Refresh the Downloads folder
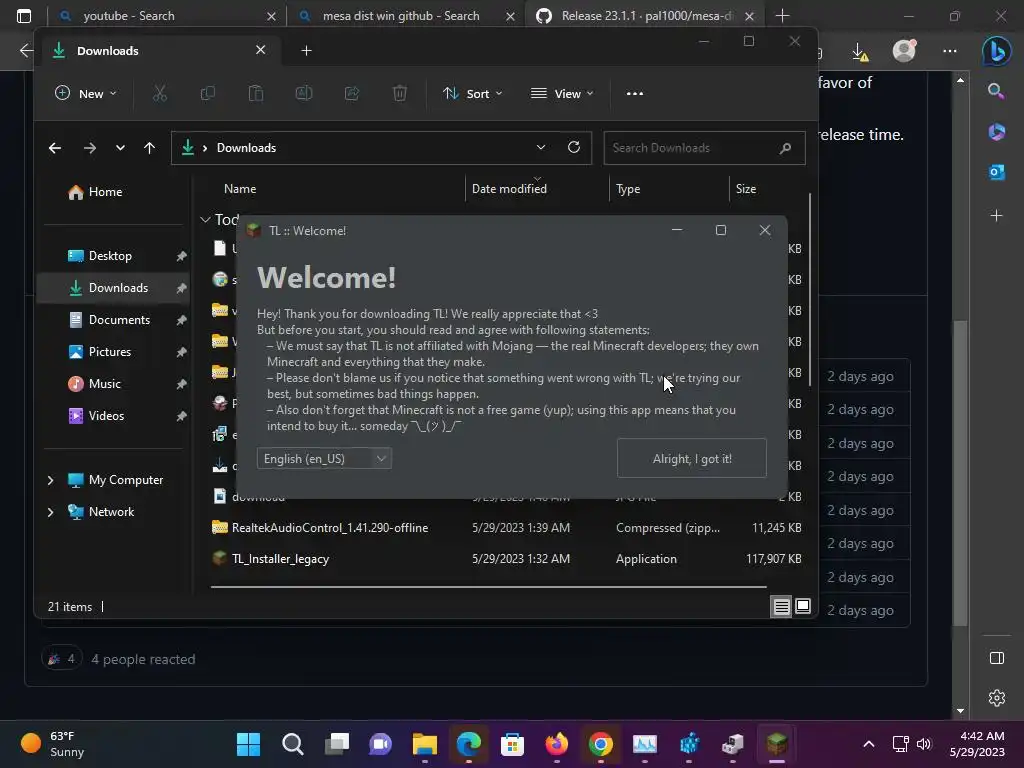The width and height of the screenshot is (1024, 768). pyautogui.click(x=574, y=148)
